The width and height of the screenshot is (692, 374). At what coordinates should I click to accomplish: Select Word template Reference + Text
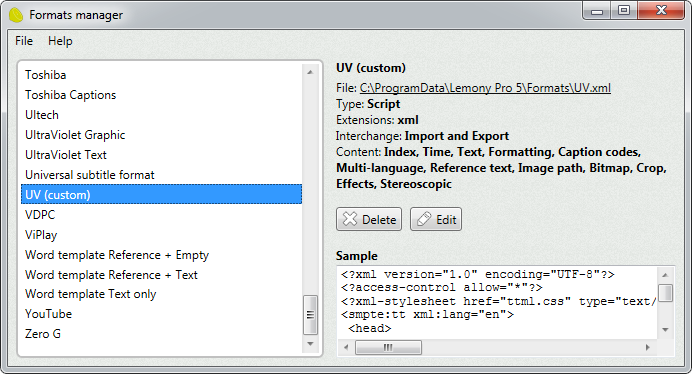pos(162,275)
